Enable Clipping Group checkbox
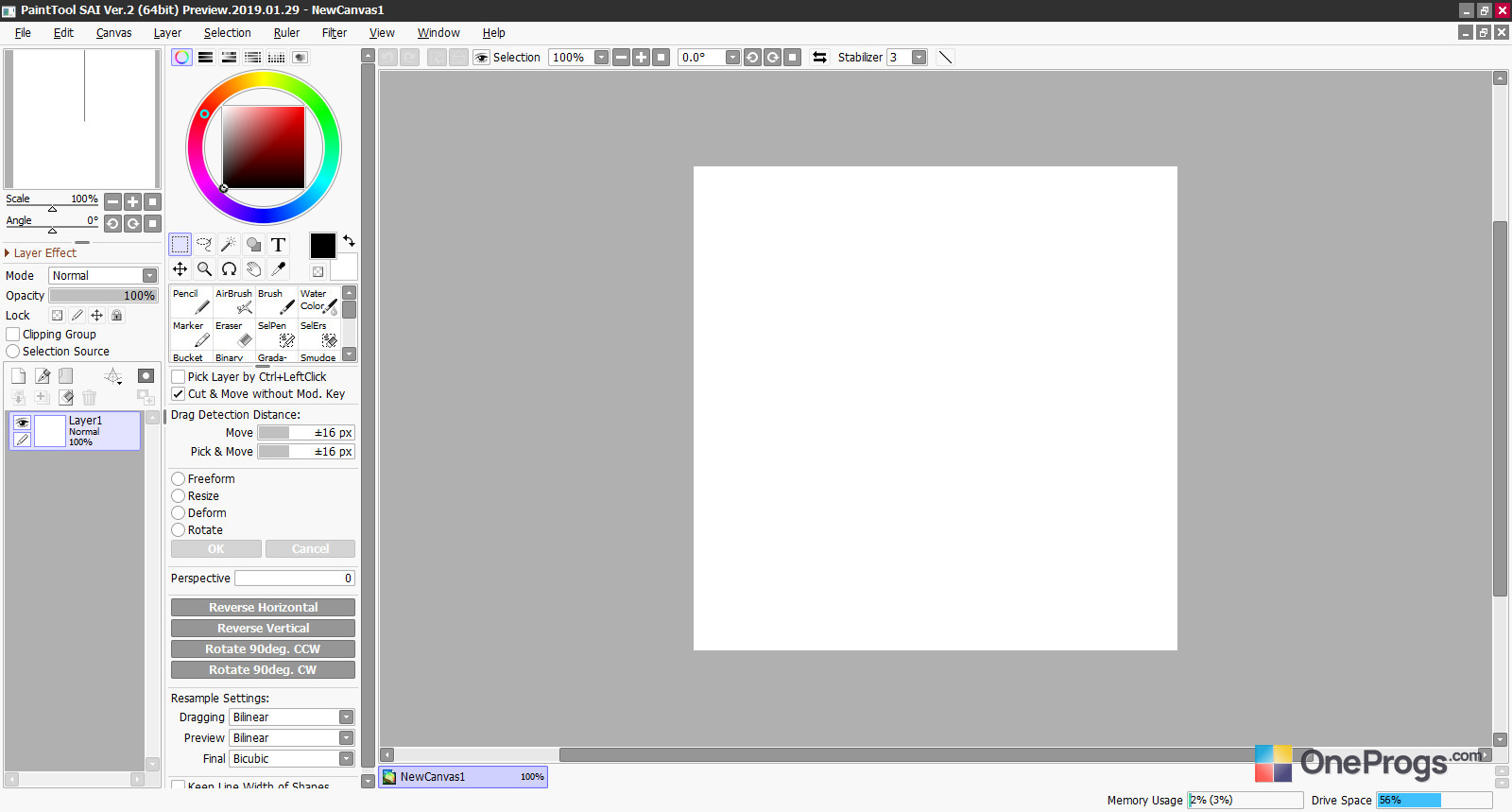The height and width of the screenshot is (812, 1512). [x=13, y=335]
